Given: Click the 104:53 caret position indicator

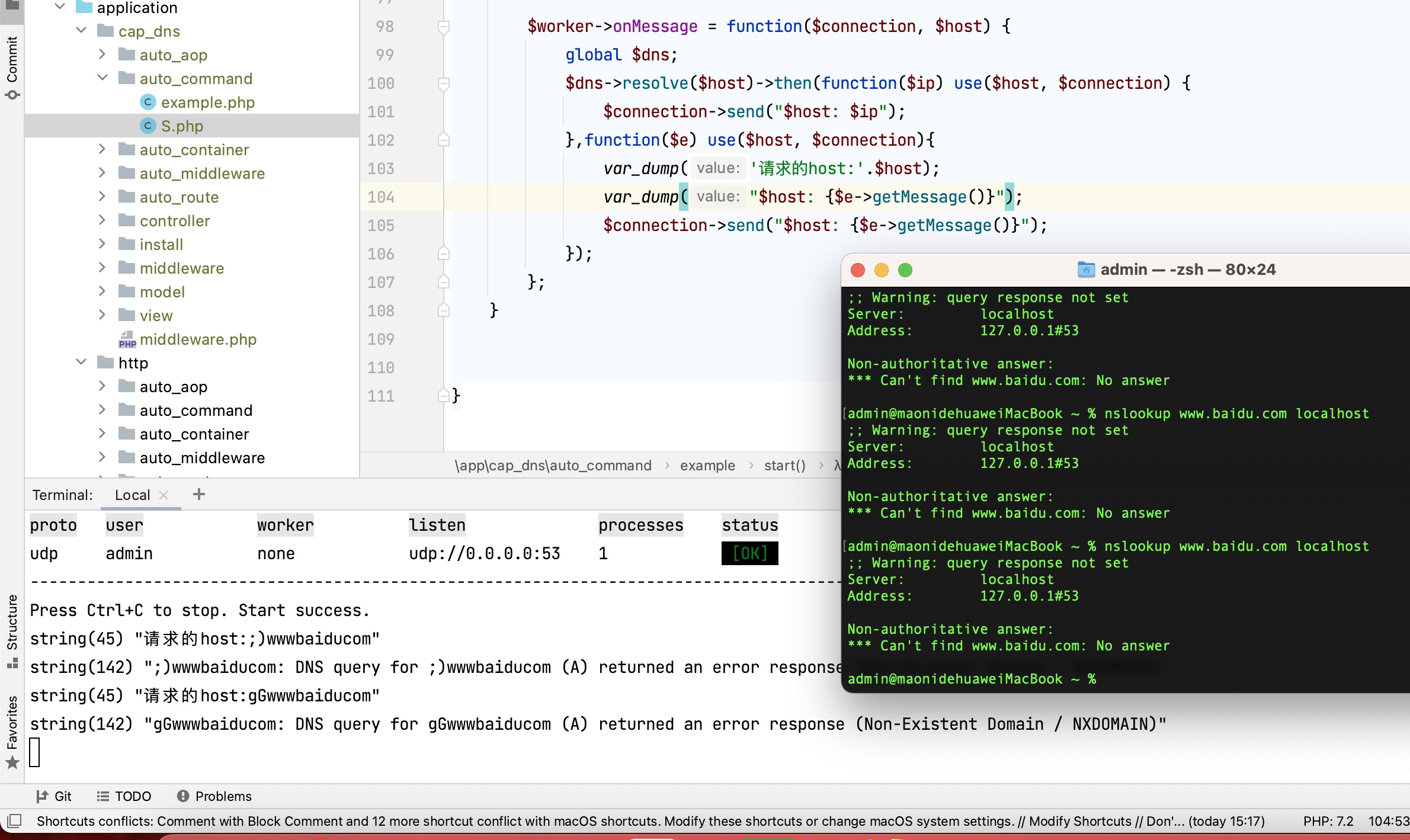Looking at the screenshot, I should (1388, 821).
